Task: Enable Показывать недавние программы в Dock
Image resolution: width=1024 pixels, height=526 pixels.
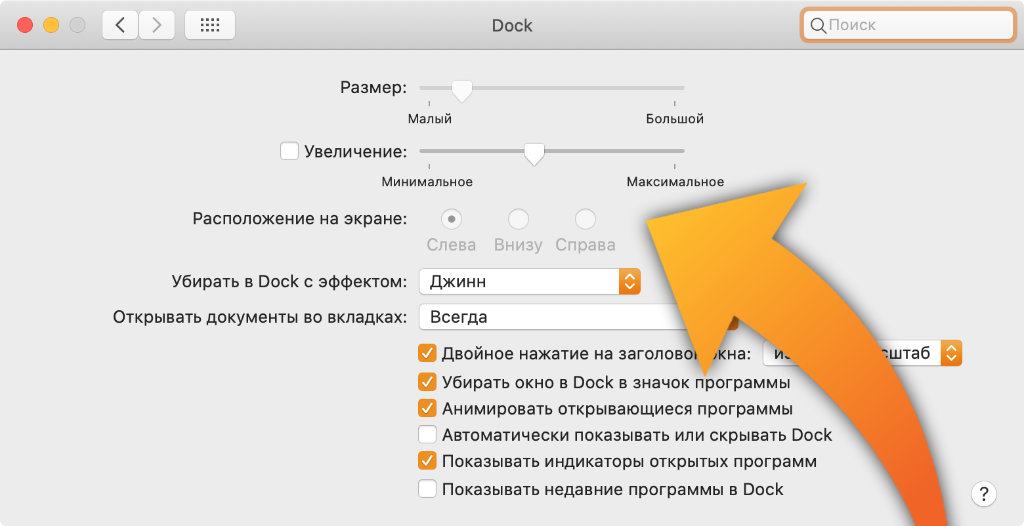Action: tap(427, 489)
